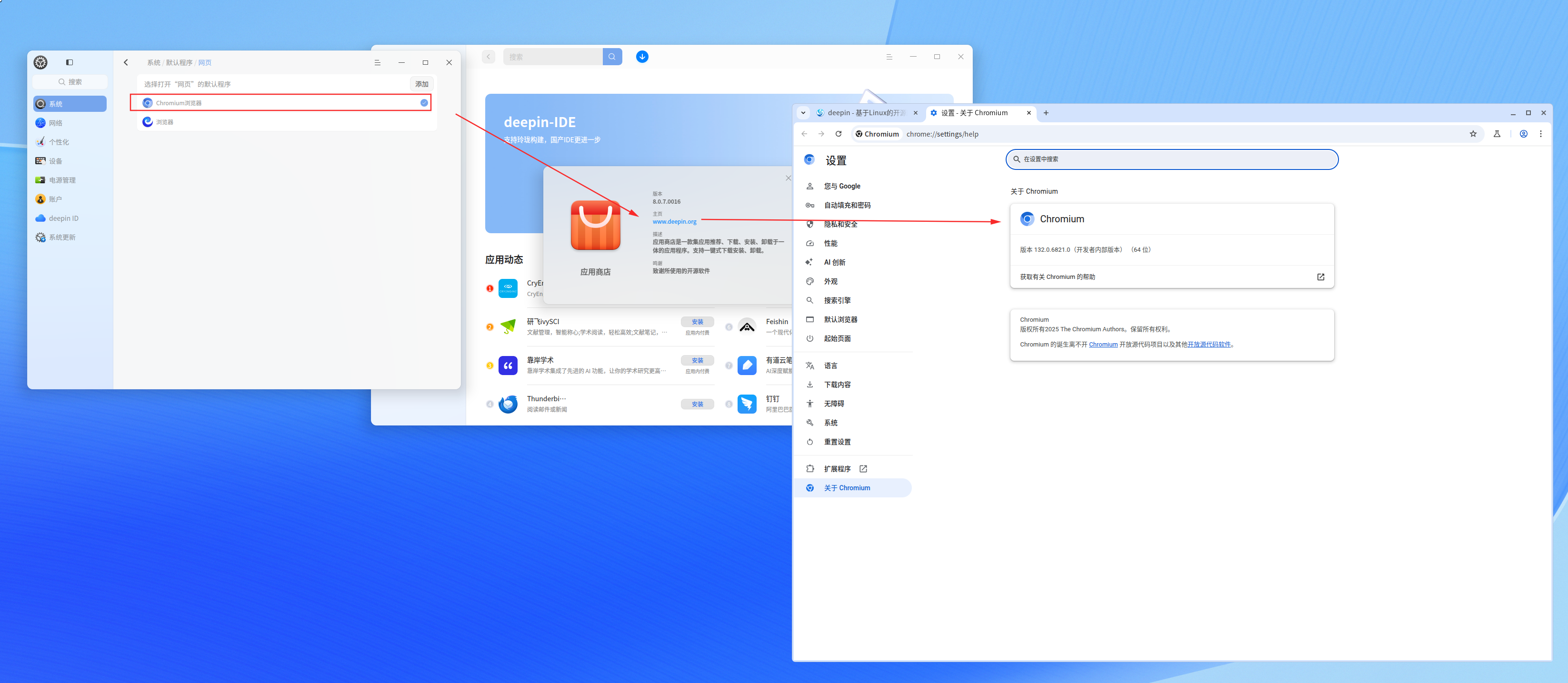Open AI 创新 settings section

click(835, 262)
